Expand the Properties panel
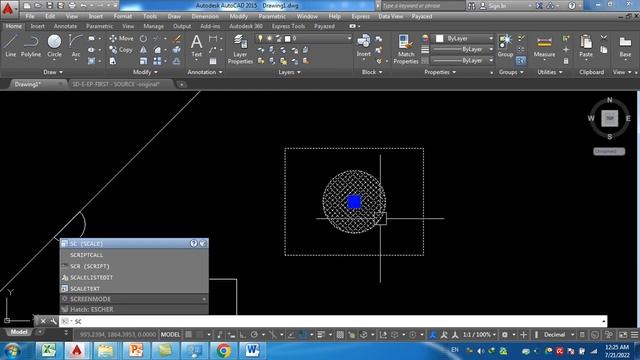Screen dimensions: 640x360 point(440,72)
